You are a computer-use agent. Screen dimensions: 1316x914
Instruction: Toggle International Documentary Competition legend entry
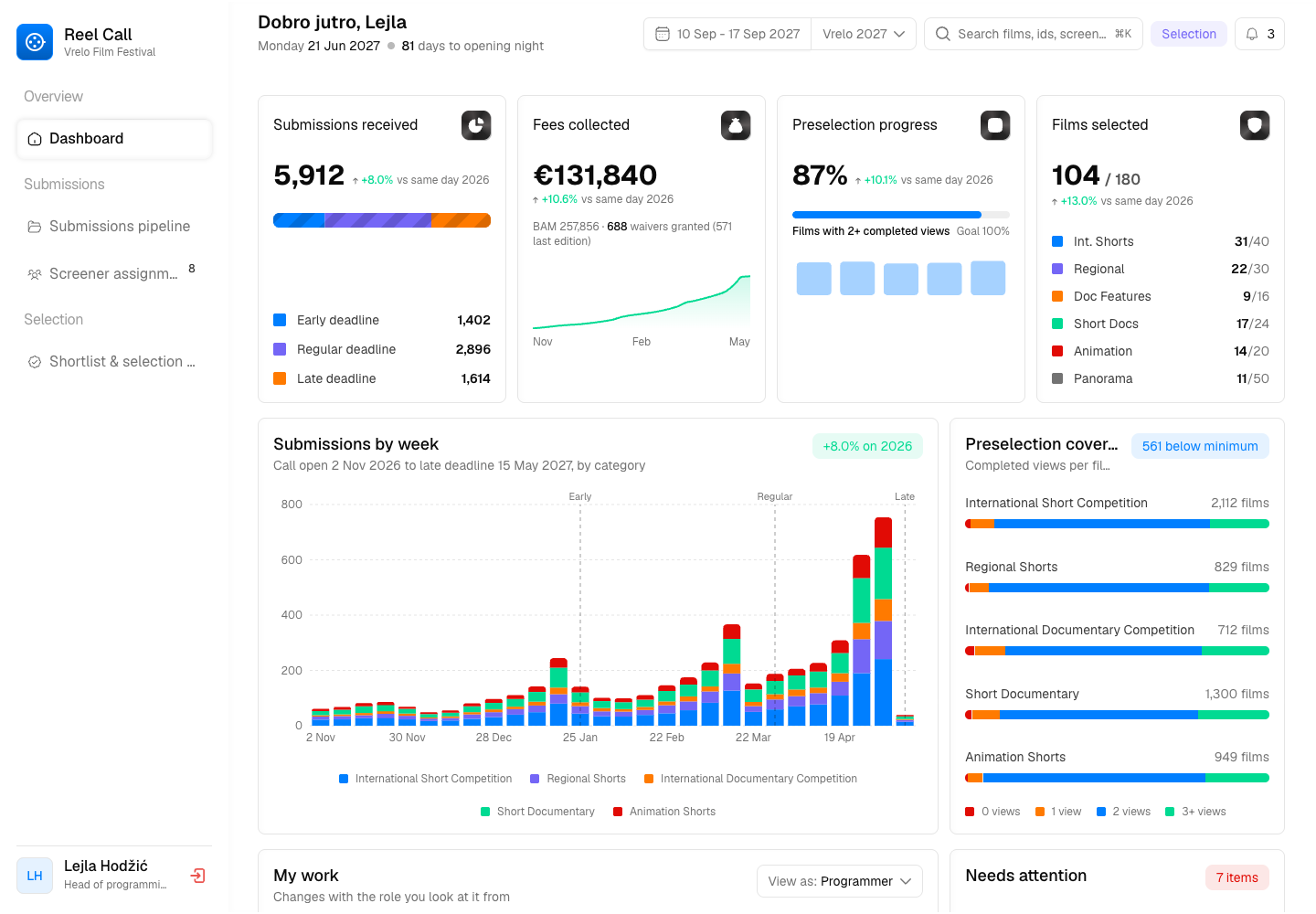[x=750, y=779]
